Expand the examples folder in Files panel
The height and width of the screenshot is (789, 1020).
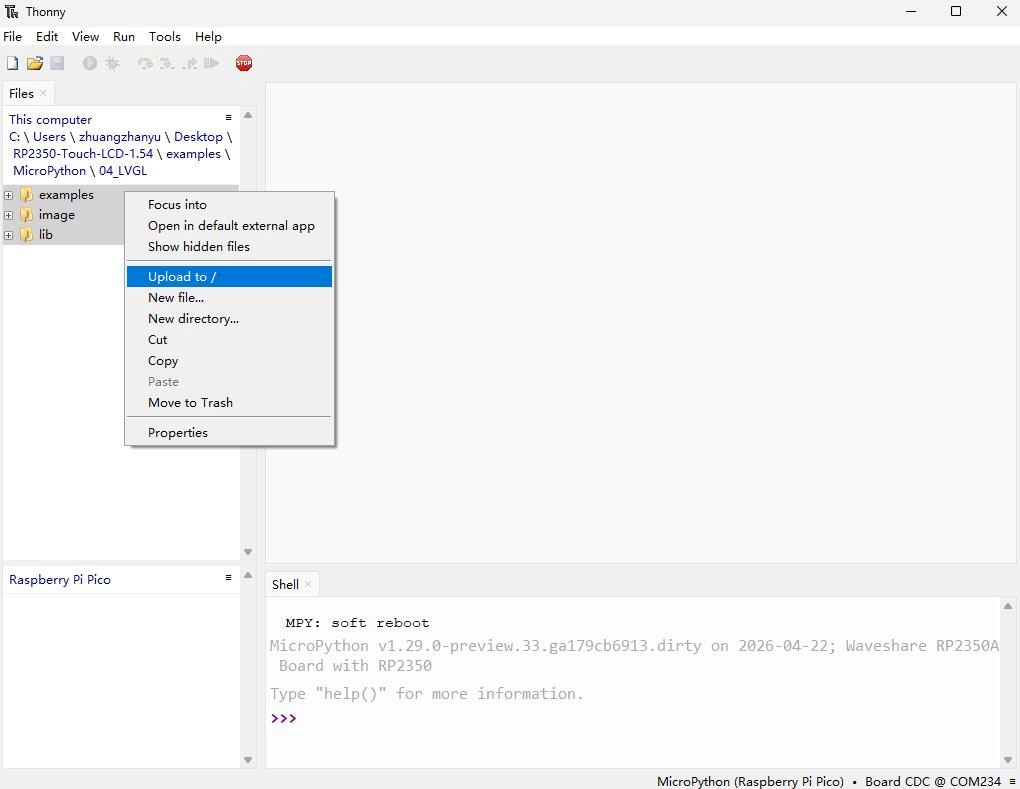[x=8, y=194]
